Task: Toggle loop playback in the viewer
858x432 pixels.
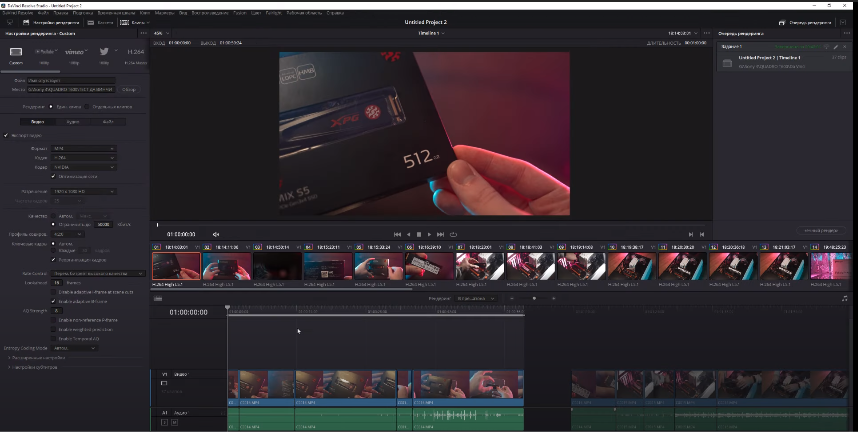Action: [453, 234]
